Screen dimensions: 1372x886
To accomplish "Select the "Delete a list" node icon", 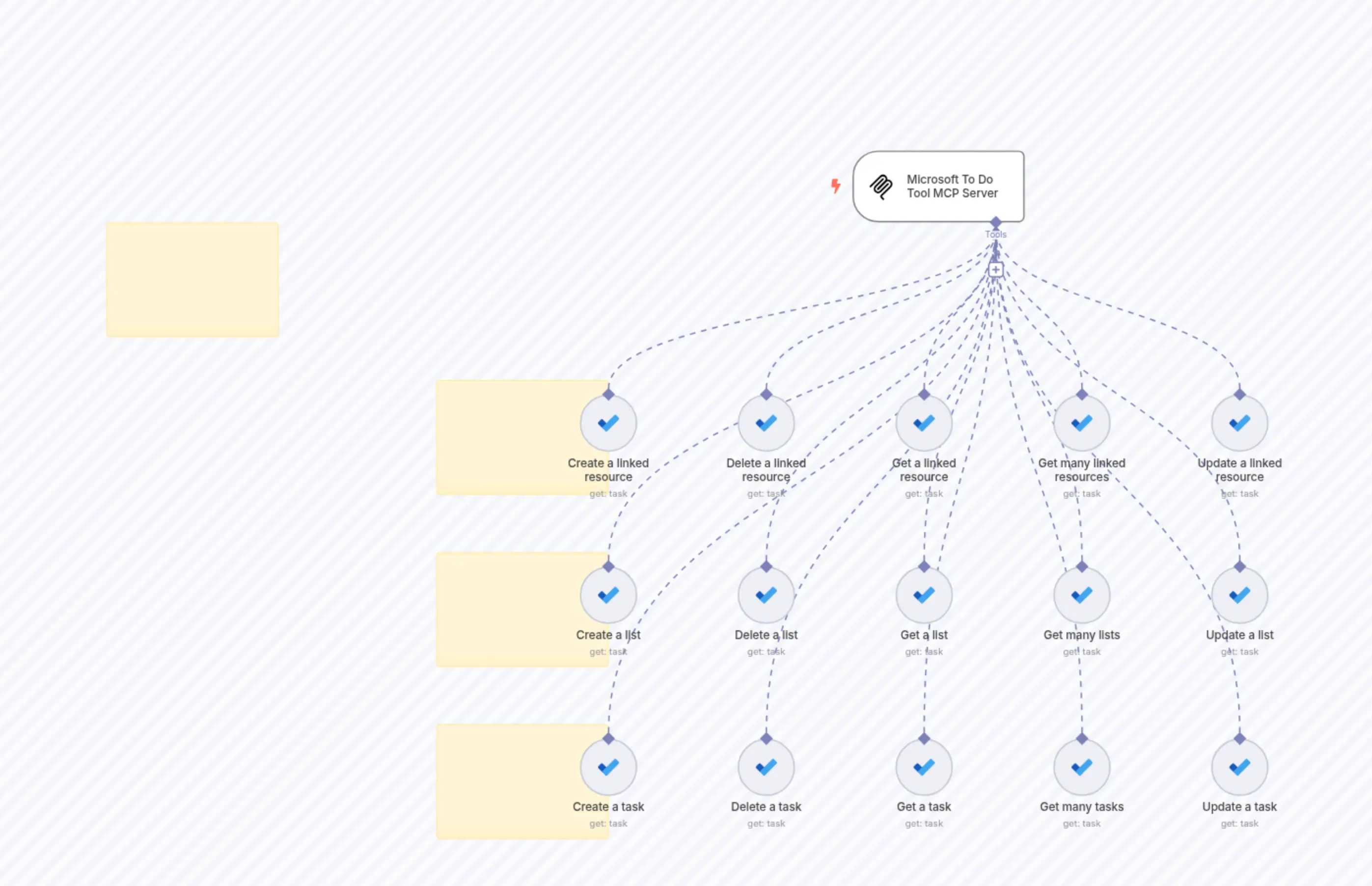I will (766, 595).
